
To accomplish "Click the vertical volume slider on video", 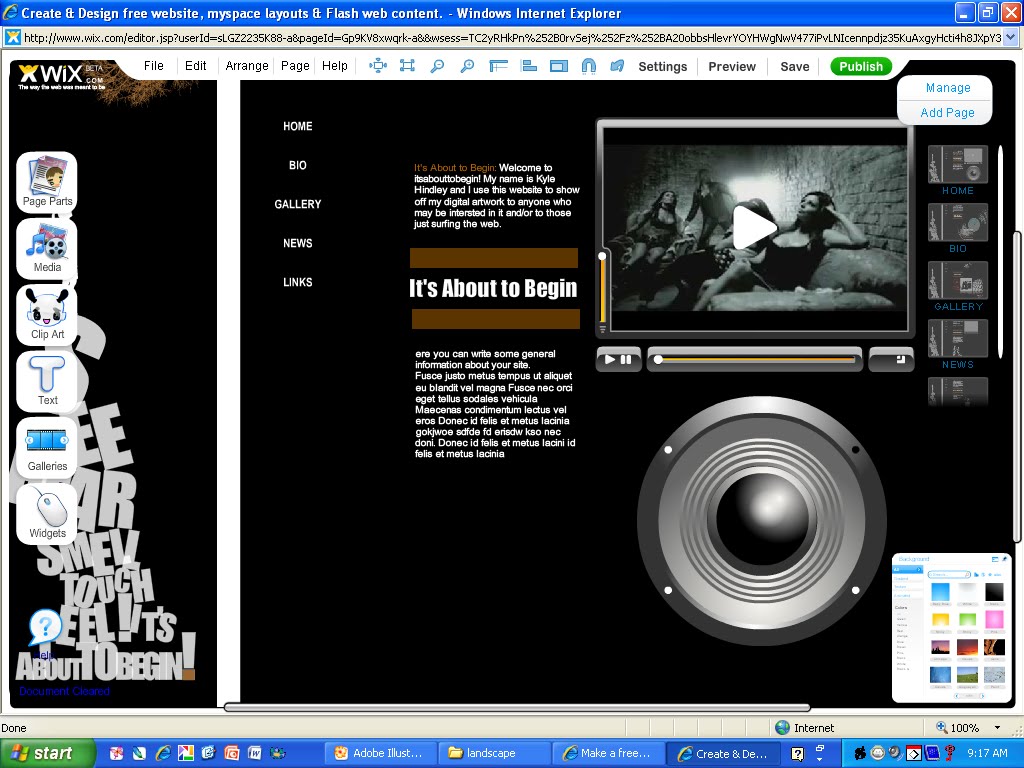I will [x=602, y=291].
